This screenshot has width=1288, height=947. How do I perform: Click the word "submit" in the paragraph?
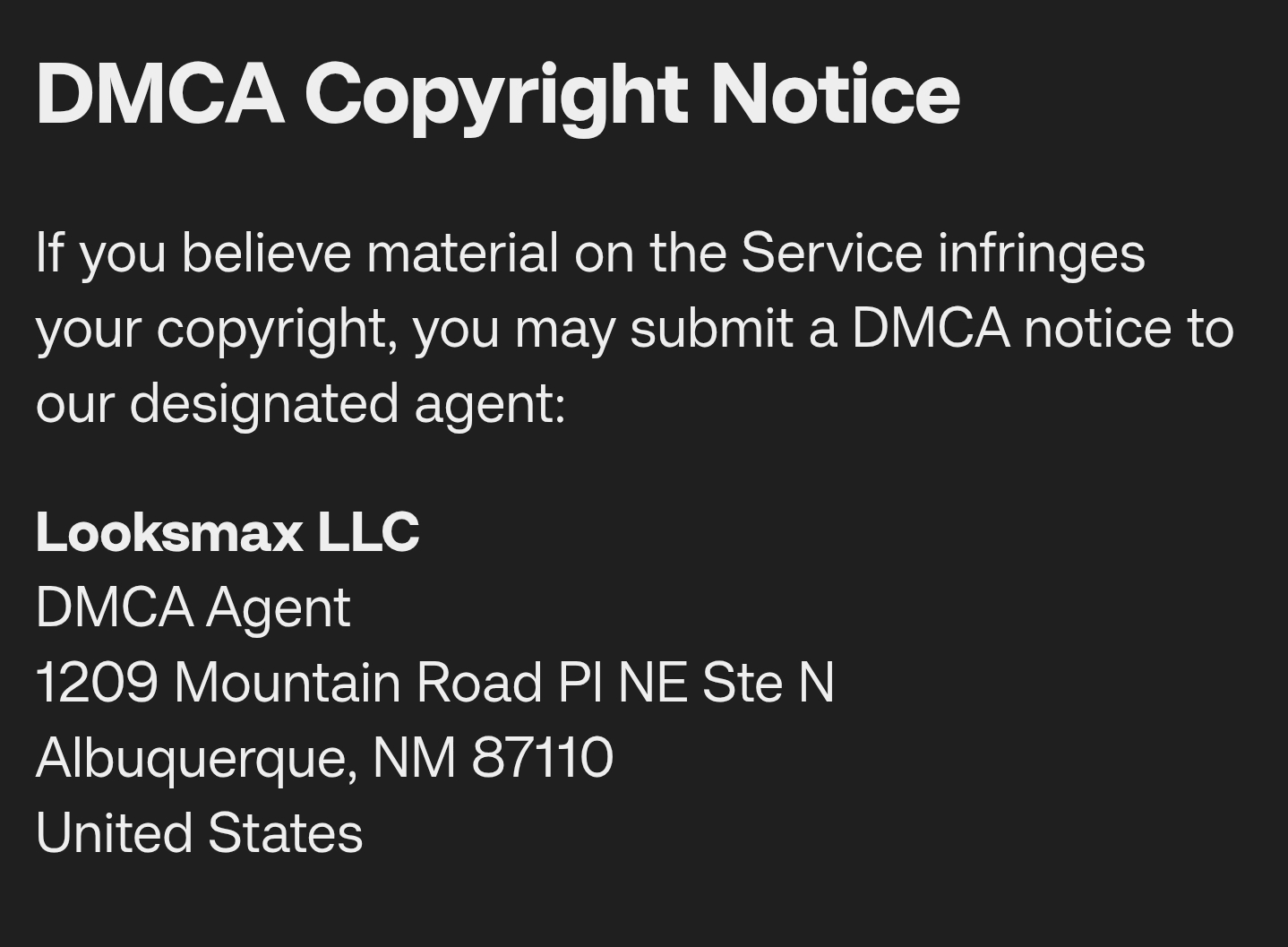pos(711,328)
